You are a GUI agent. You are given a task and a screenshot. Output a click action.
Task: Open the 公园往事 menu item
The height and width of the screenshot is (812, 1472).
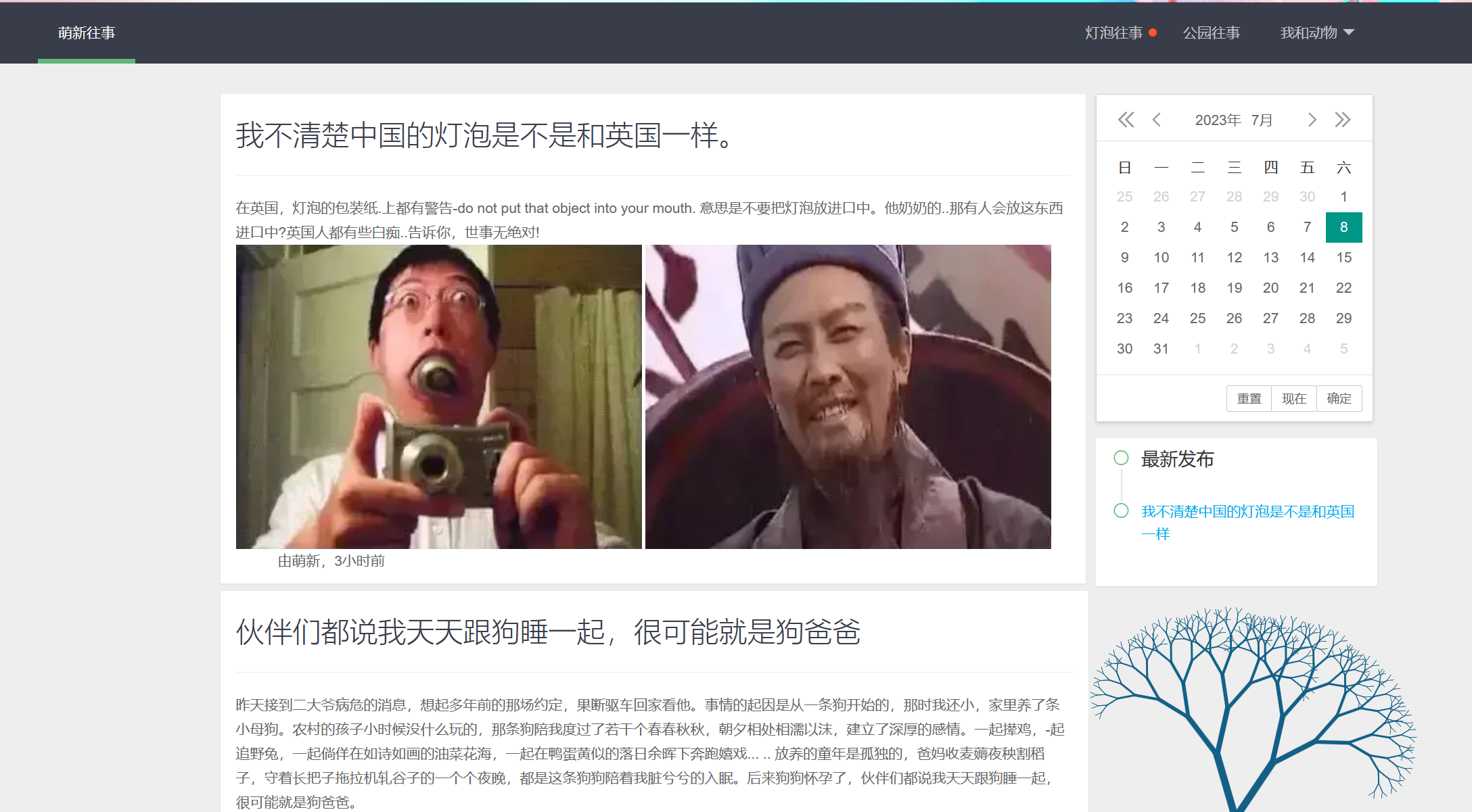[1211, 32]
